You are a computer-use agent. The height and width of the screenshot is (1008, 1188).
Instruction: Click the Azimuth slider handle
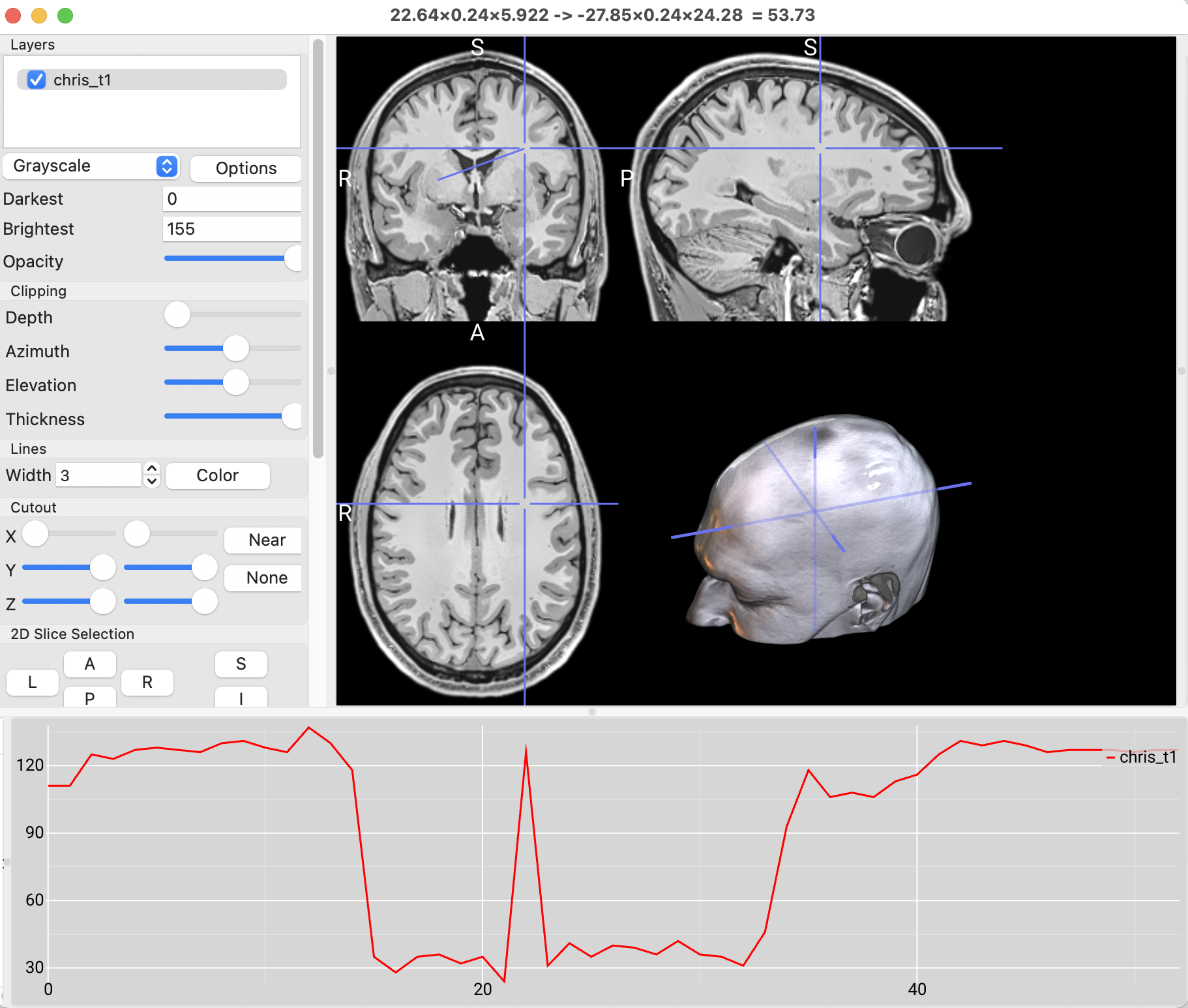pos(236,348)
